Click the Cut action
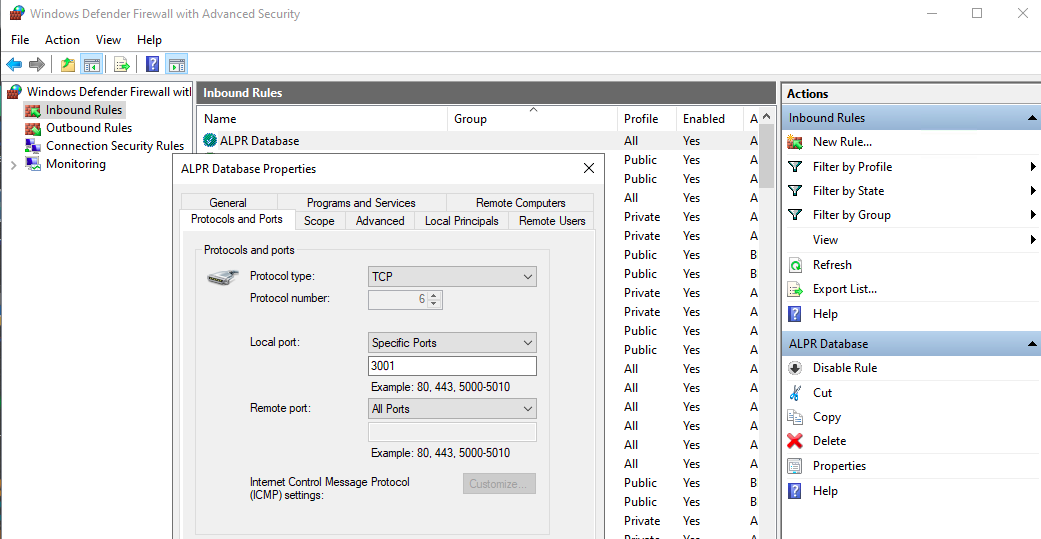1041x539 pixels. pyautogui.click(x=822, y=393)
